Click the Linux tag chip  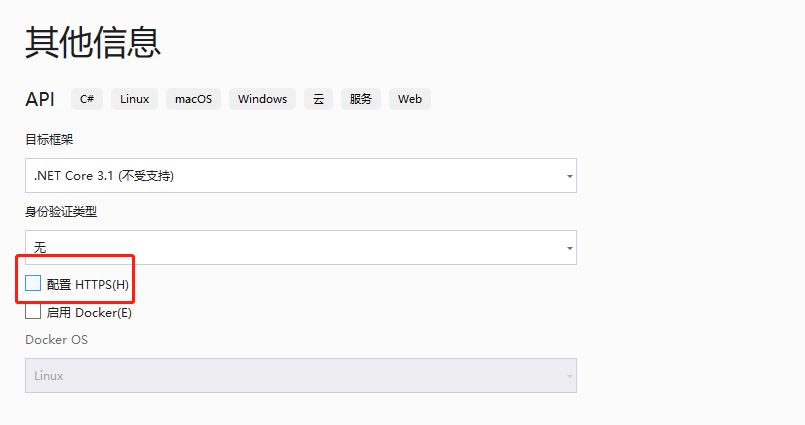(x=135, y=99)
